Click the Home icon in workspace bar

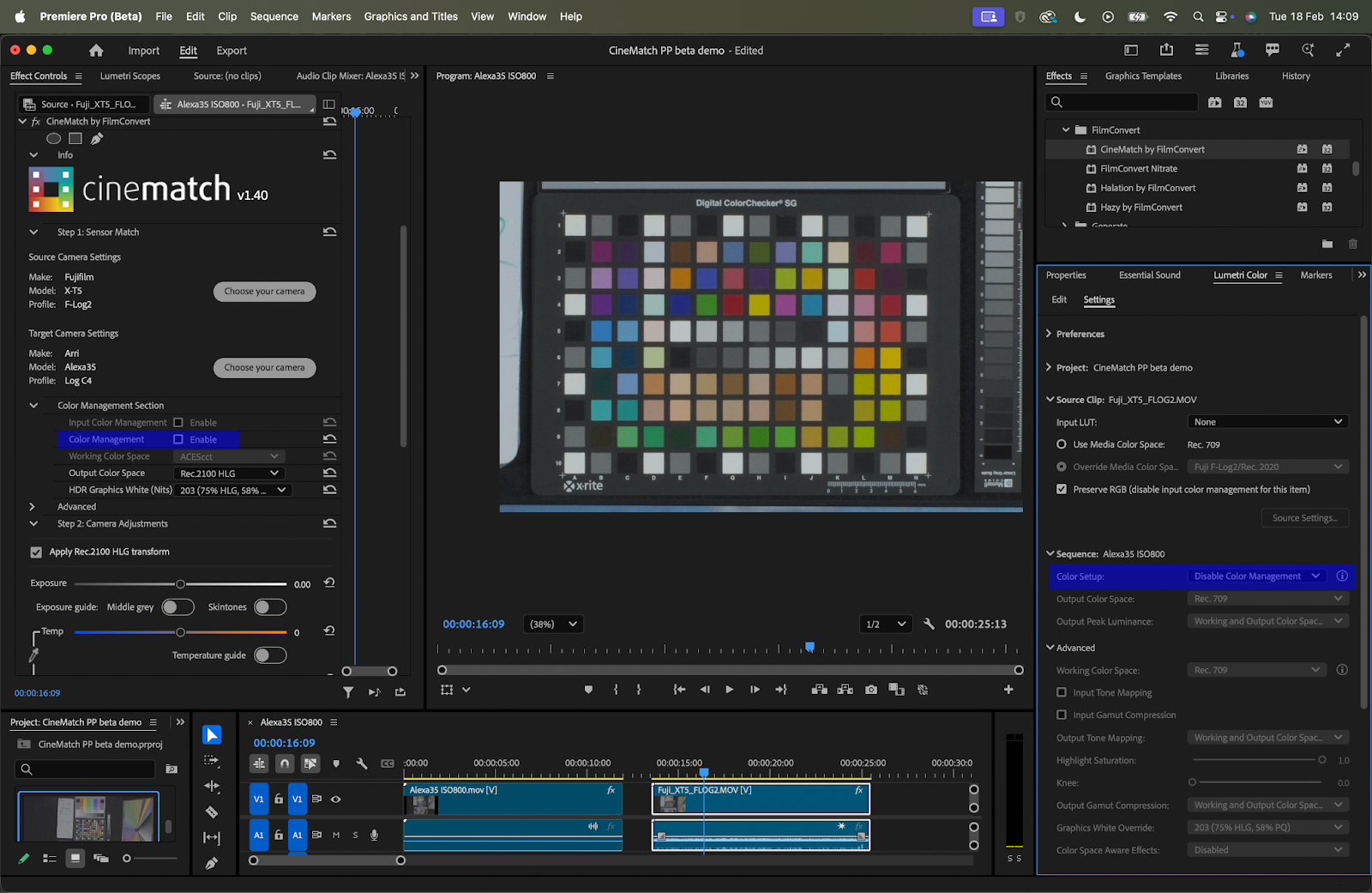pyautogui.click(x=96, y=51)
